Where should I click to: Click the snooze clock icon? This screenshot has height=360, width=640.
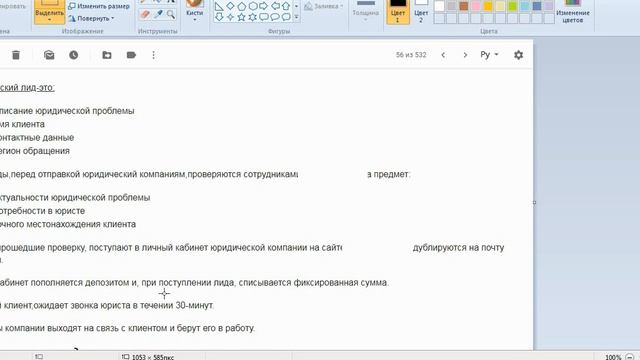click(73, 55)
